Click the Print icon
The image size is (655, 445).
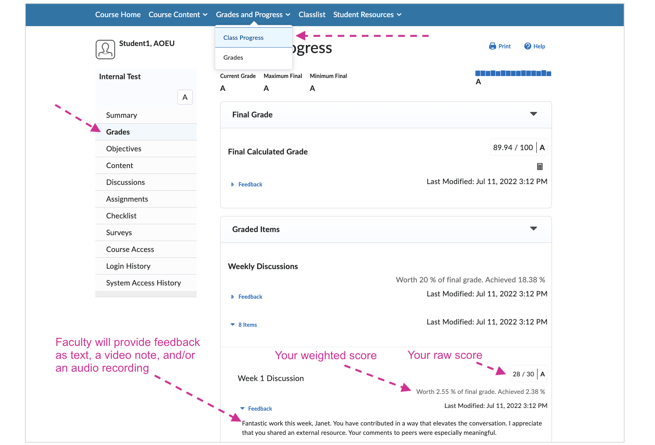point(493,46)
